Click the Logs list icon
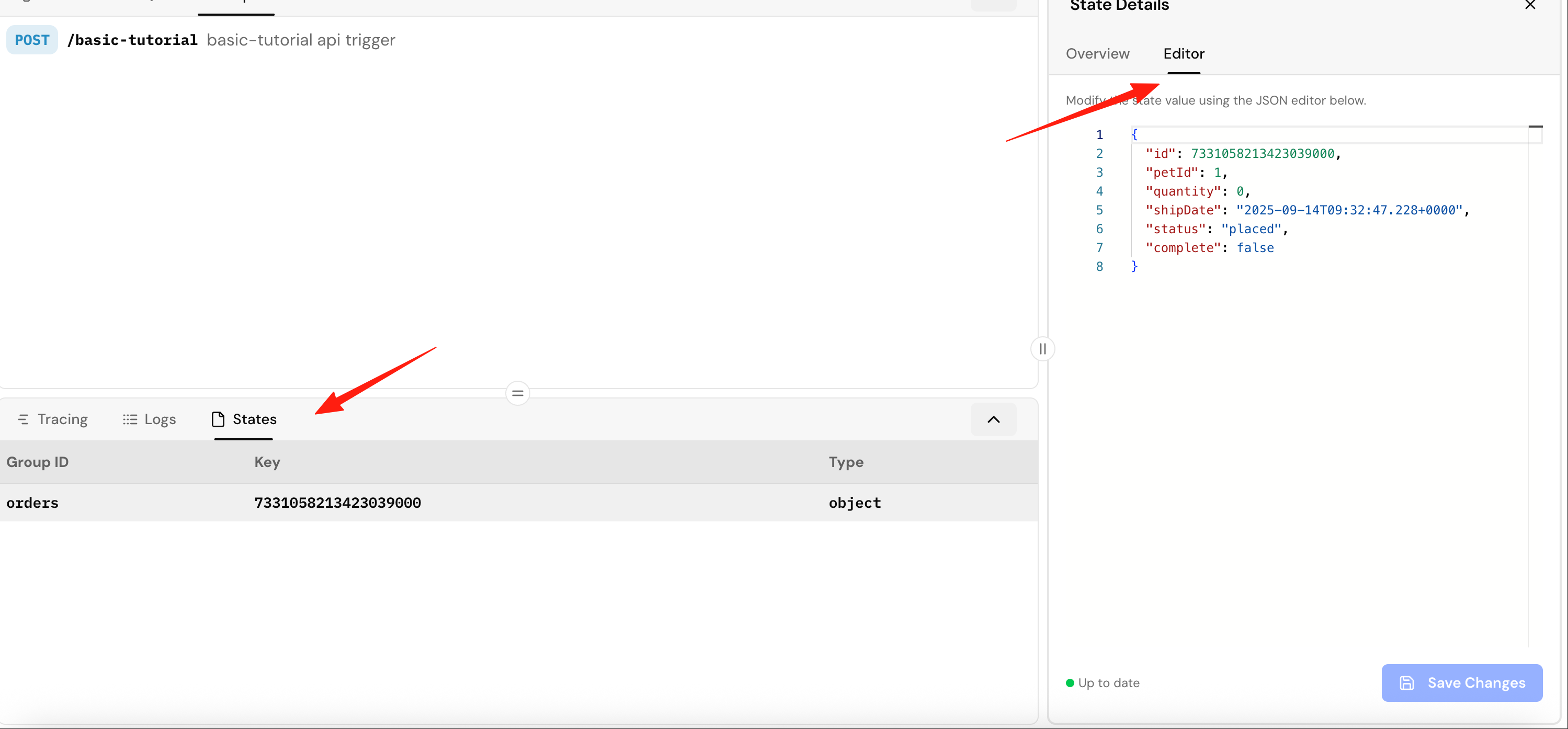 pos(130,419)
